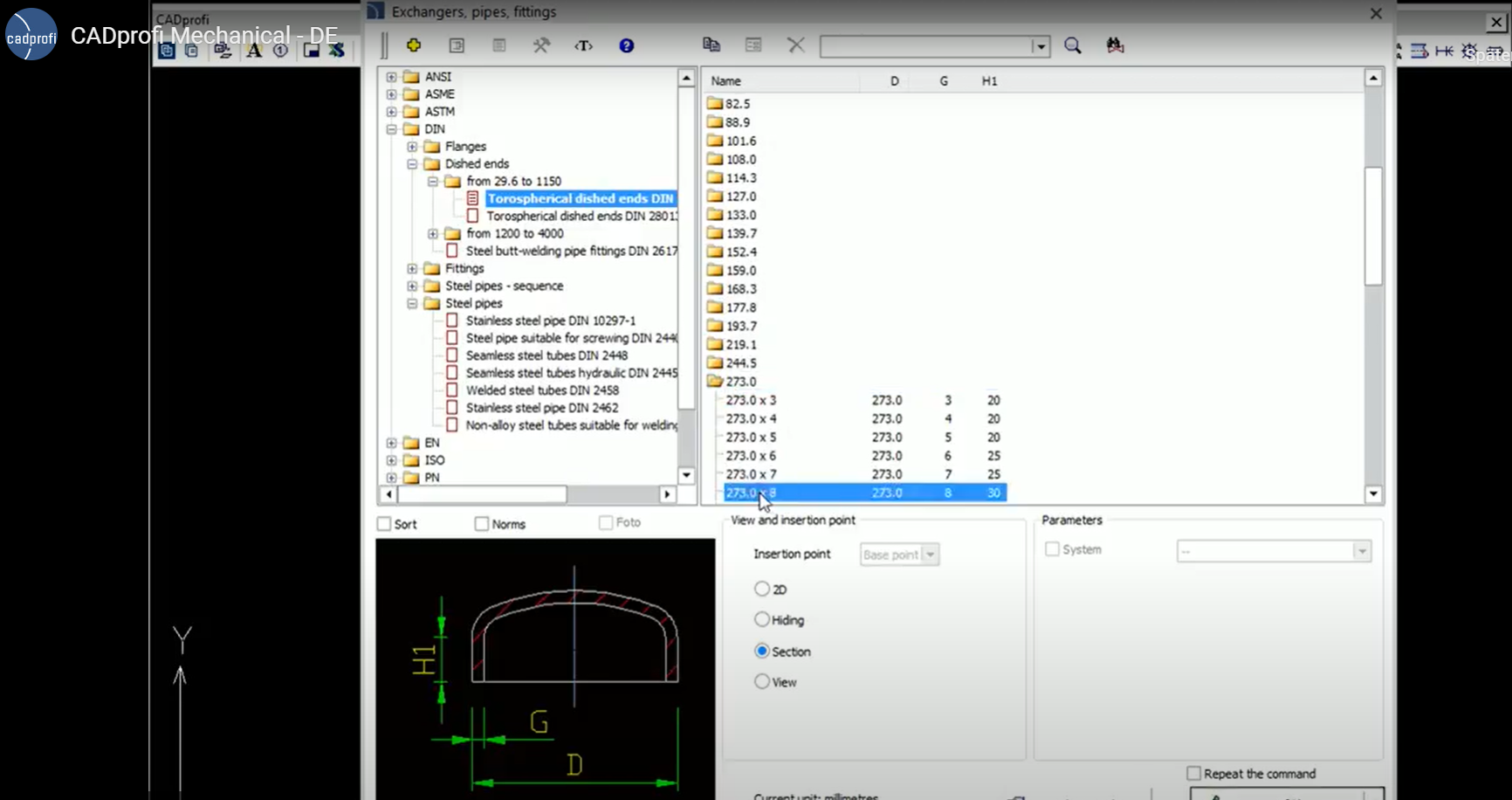Click the yellow plus add icon

[x=414, y=45]
